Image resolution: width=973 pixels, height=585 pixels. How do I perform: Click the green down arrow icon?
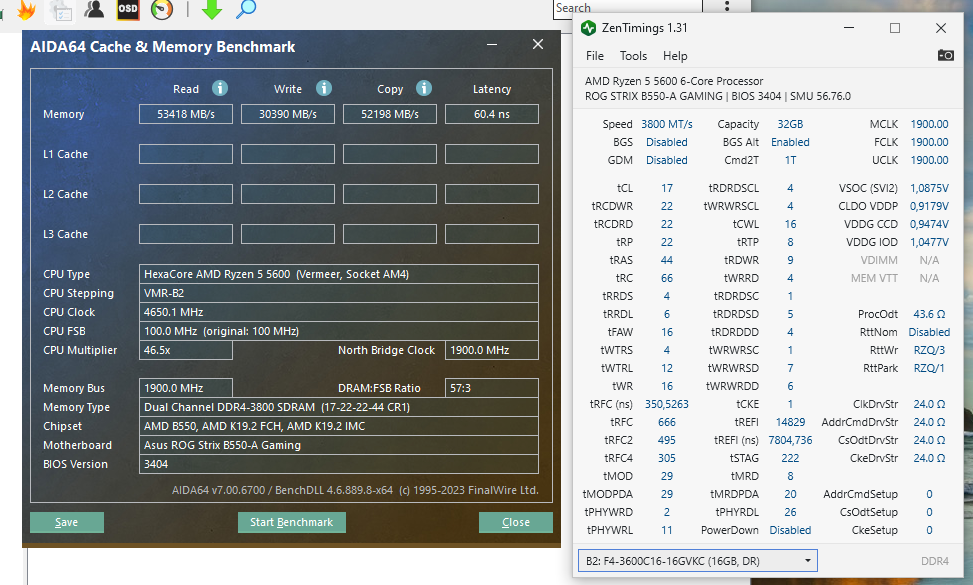click(x=212, y=9)
